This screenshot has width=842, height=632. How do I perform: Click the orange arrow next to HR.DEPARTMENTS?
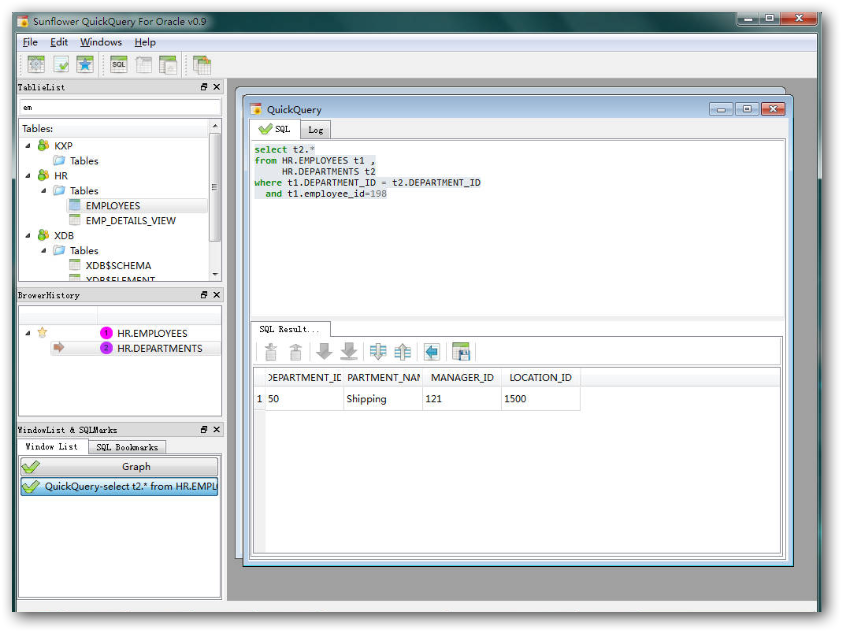59,347
